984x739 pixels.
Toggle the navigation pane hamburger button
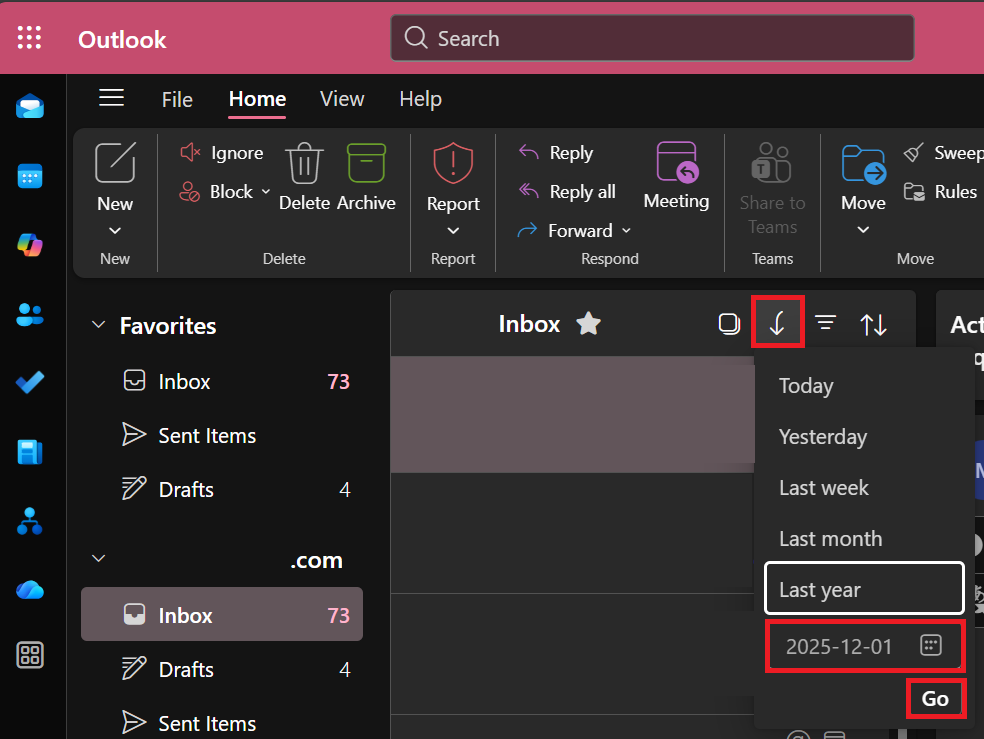pos(112,98)
